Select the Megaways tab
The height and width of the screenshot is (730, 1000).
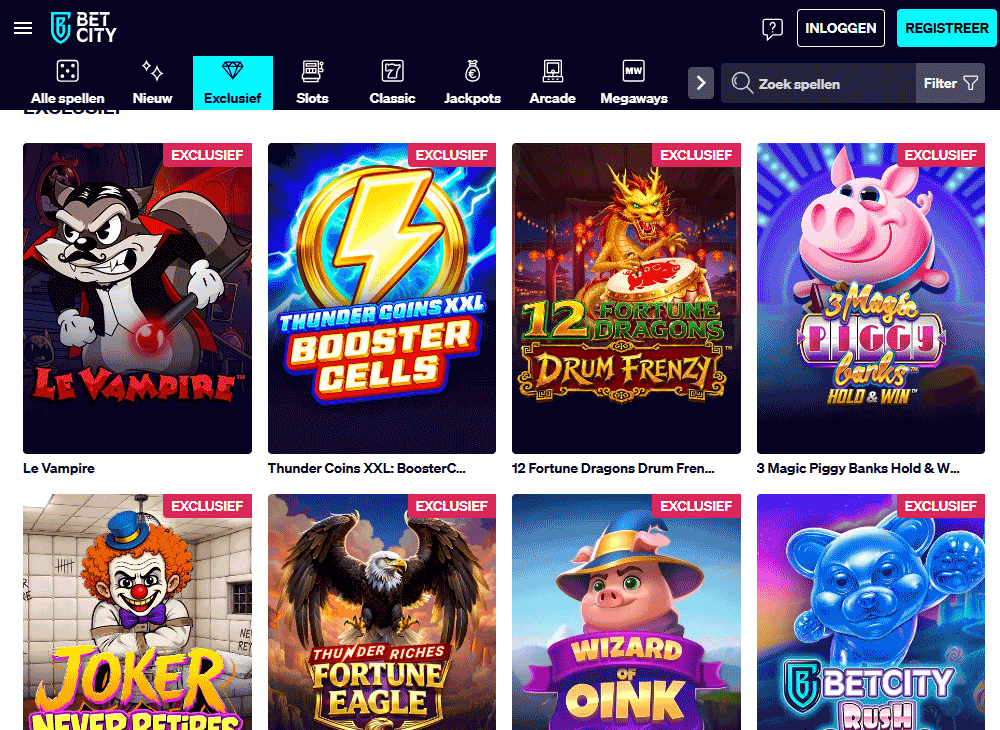click(x=634, y=83)
